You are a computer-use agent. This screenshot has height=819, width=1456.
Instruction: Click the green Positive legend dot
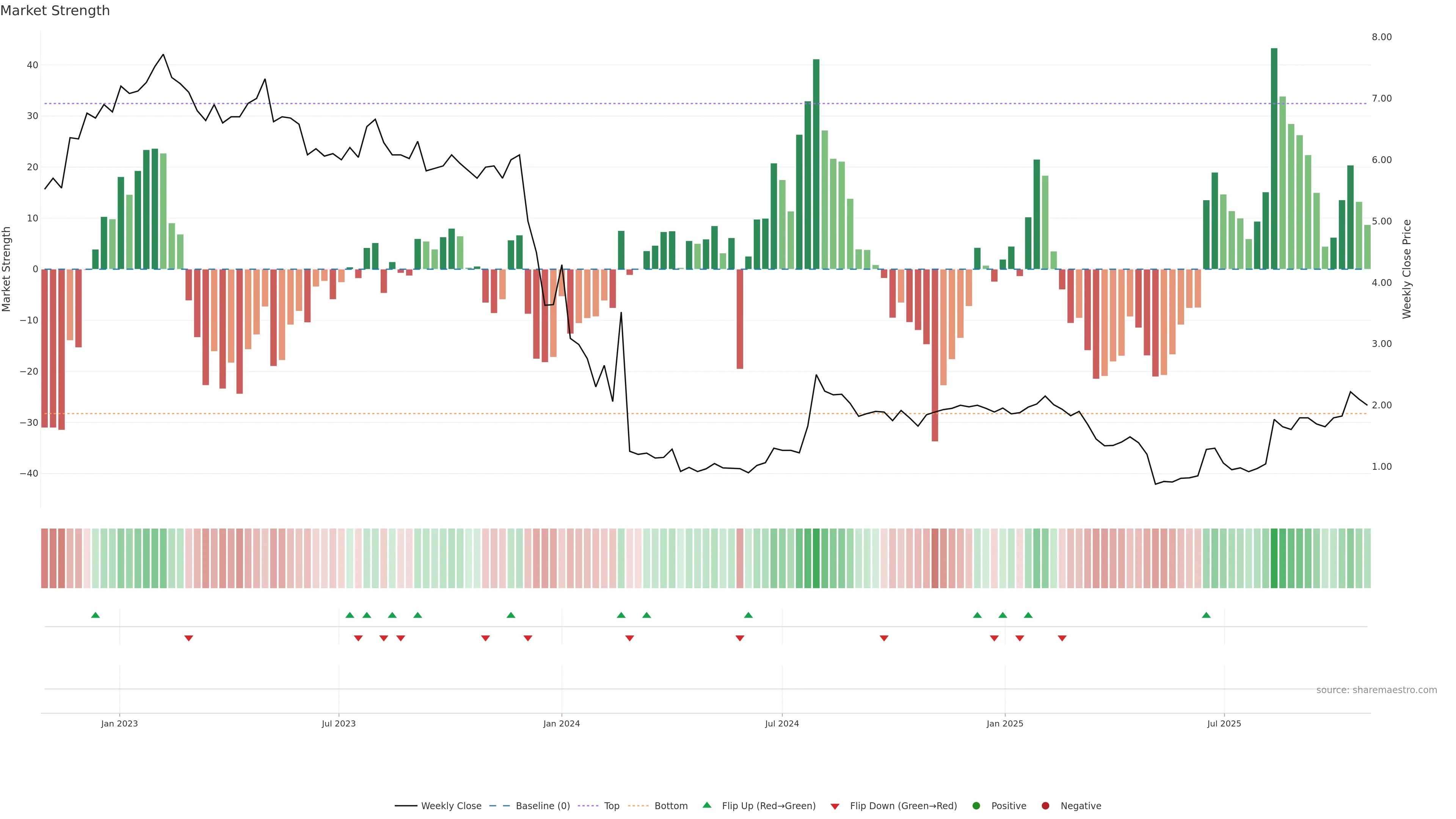(x=976, y=805)
